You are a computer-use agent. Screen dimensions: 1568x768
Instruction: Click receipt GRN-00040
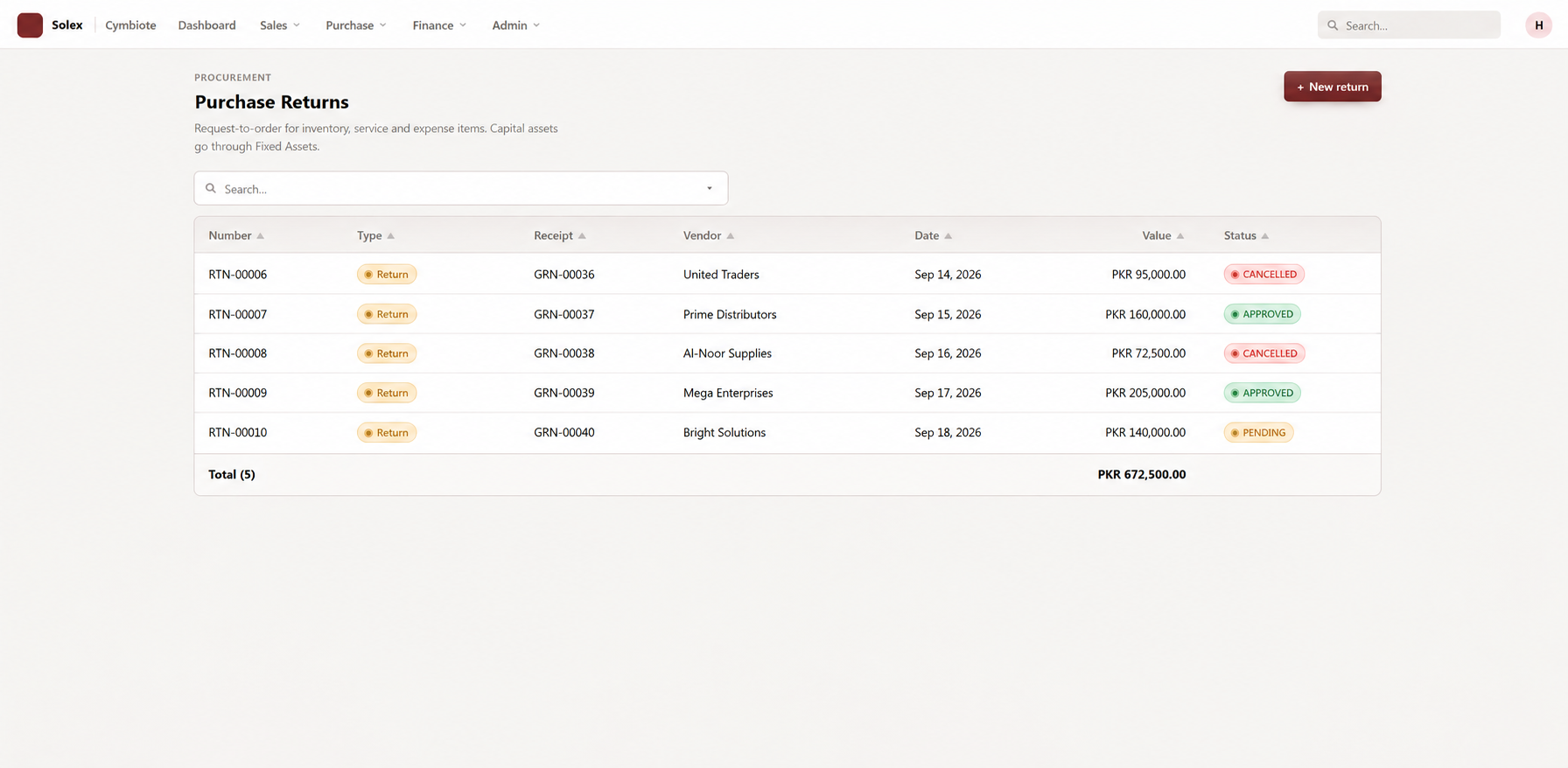[564, 433]
